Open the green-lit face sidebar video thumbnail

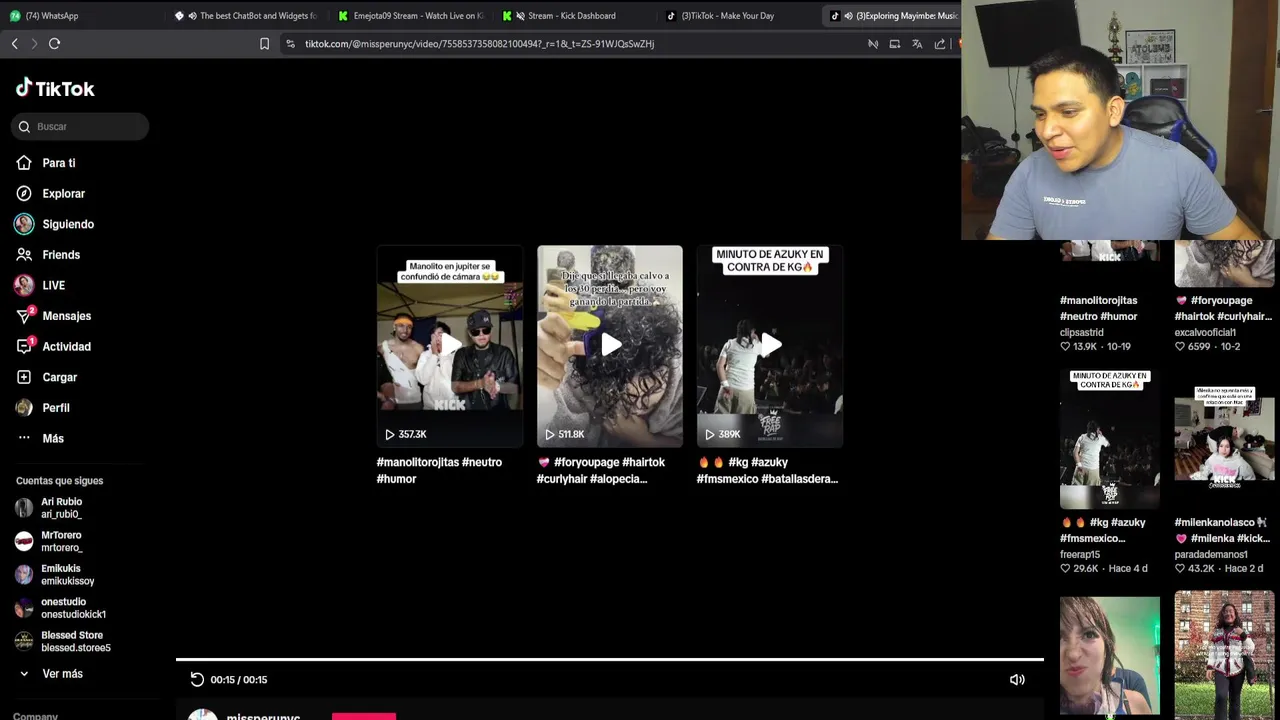pyautogui.click(x=1110, y=655)
